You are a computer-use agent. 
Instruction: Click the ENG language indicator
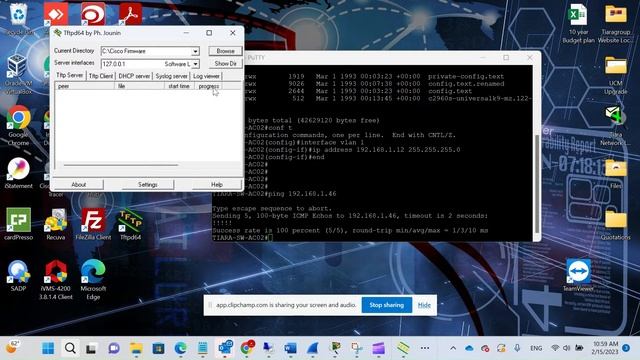[536, 348]
